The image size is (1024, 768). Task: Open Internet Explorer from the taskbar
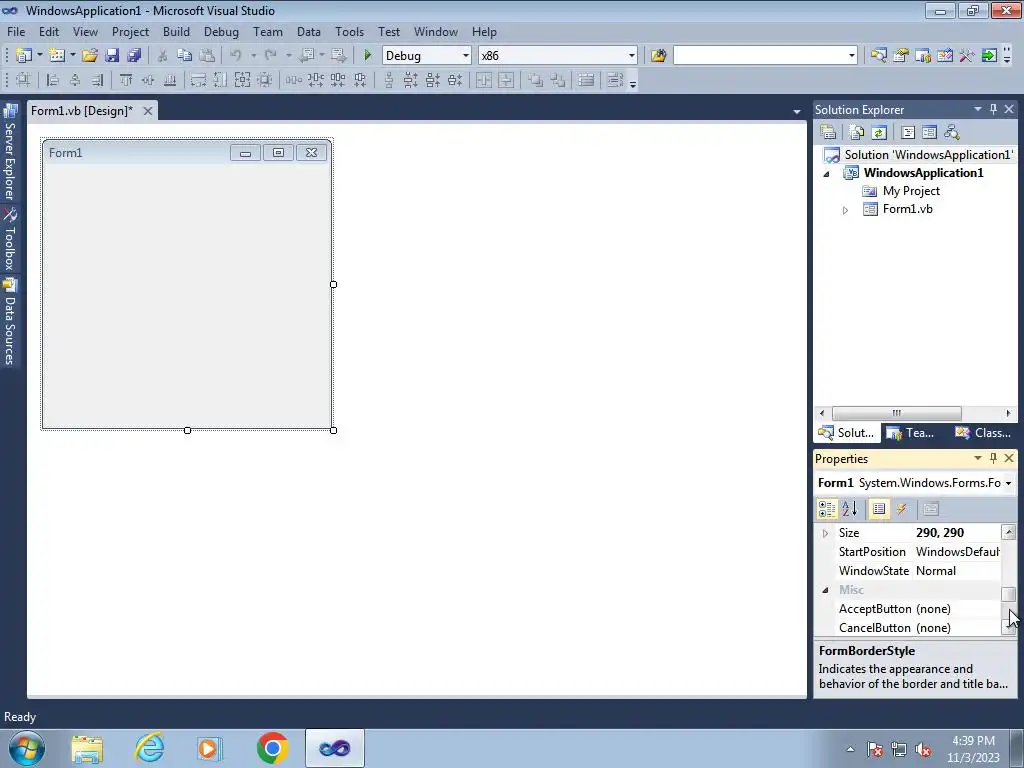click(x=149, y=748)
